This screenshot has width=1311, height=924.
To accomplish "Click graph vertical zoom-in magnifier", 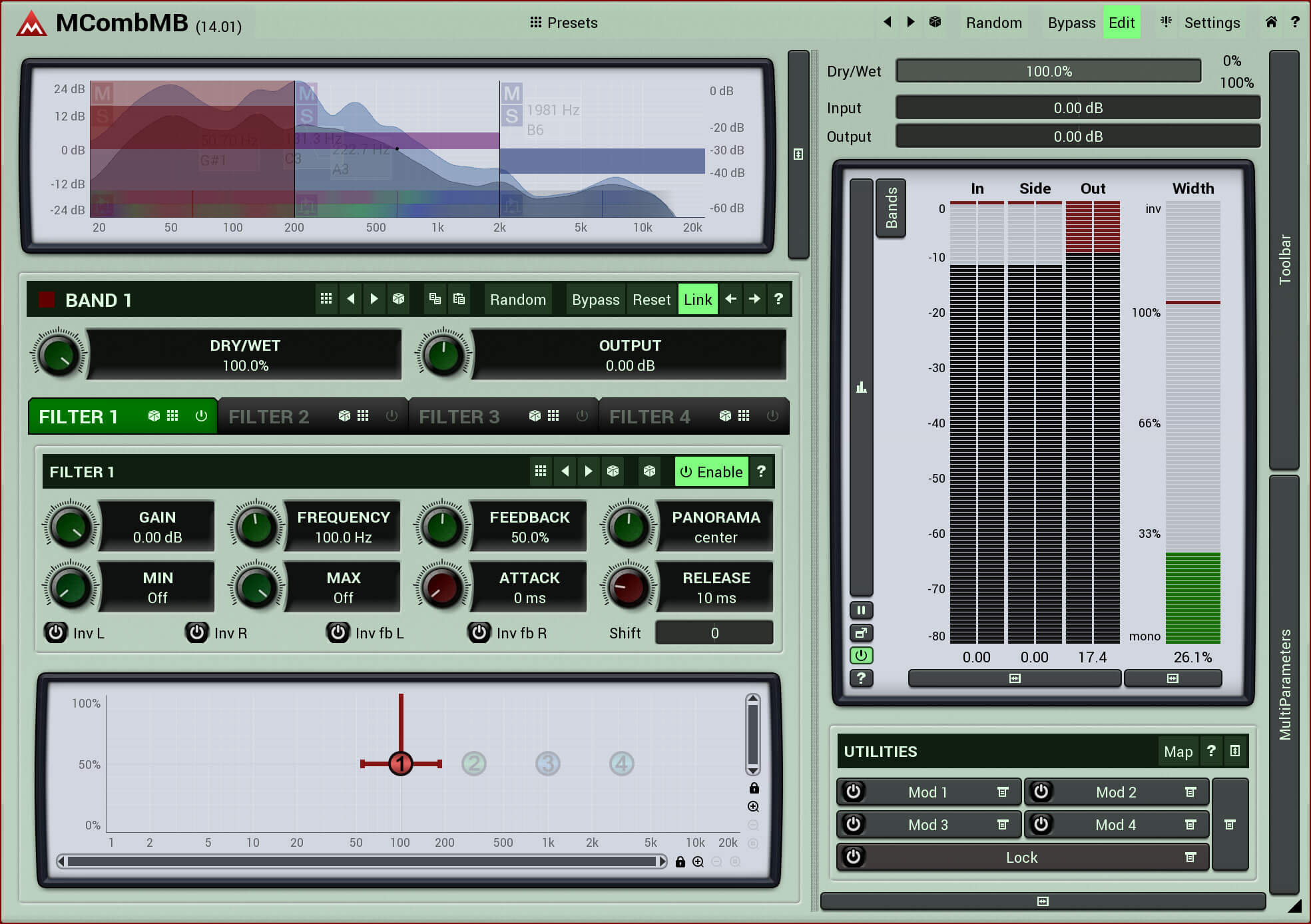I will pyautogui.click(x=754, y=807).
